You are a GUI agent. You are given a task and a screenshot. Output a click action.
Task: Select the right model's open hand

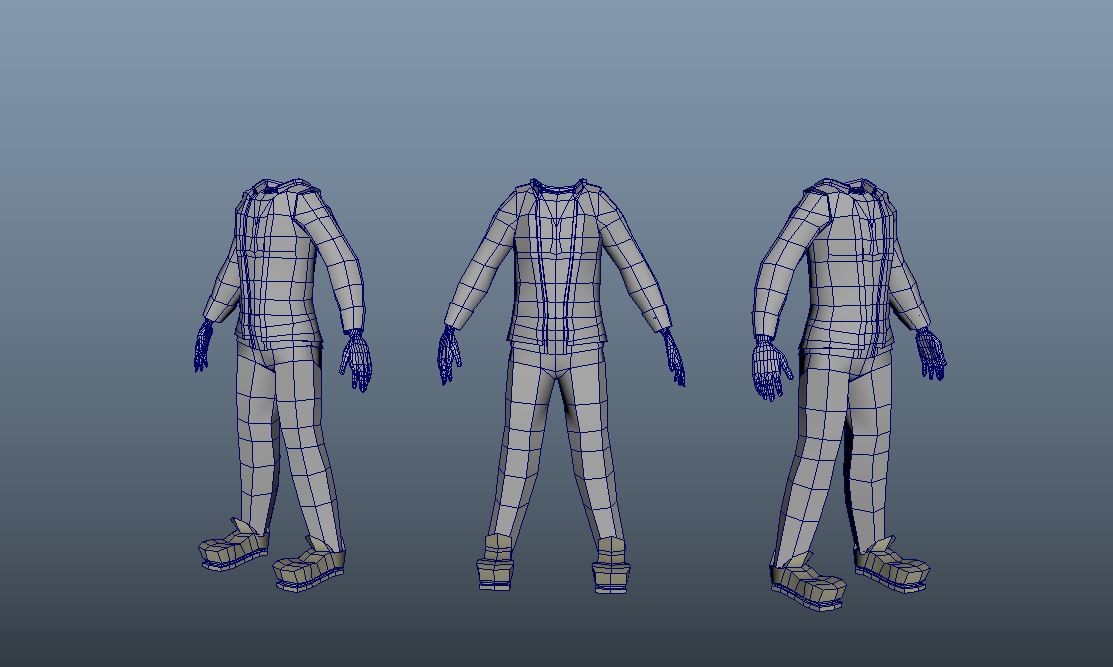(x=772, y=369)
